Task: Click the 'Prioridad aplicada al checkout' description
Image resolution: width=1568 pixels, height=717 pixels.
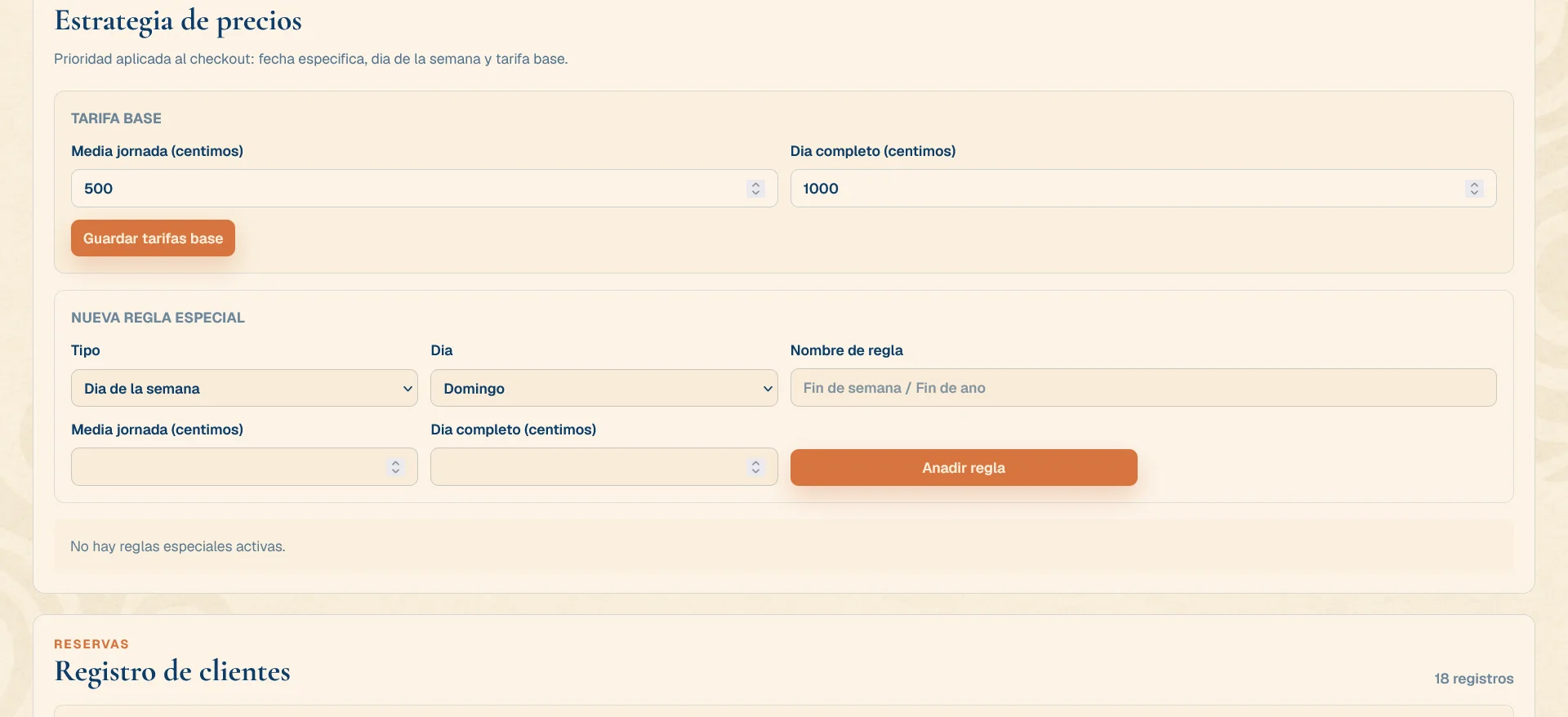Action: (x=310, y=59)
